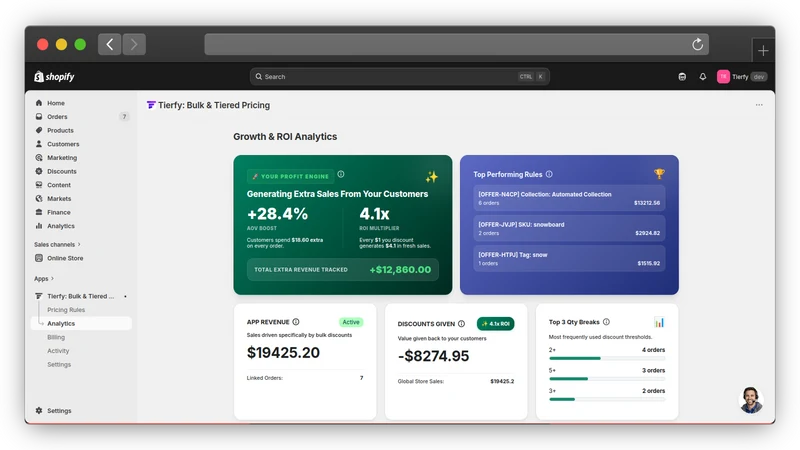This screenshot has height=450, width=800.
Task: Focus the Shopify Search field
Action: [399, 77]
